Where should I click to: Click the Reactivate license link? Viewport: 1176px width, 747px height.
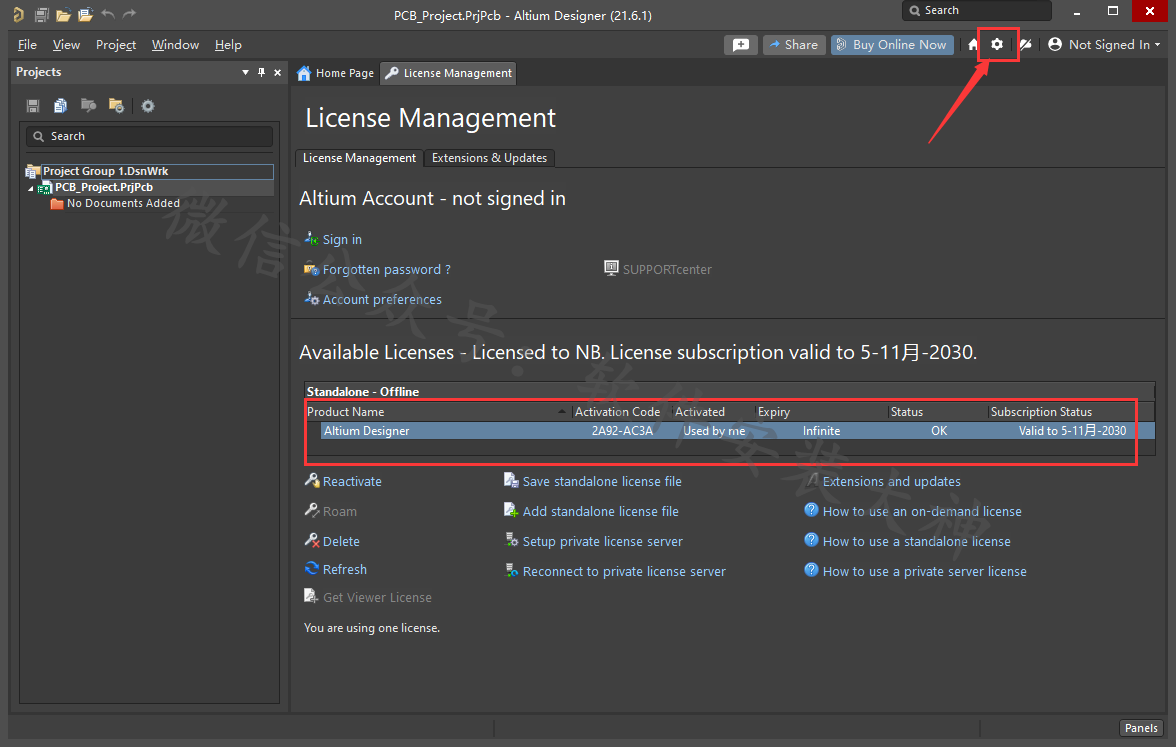[352, 482]
